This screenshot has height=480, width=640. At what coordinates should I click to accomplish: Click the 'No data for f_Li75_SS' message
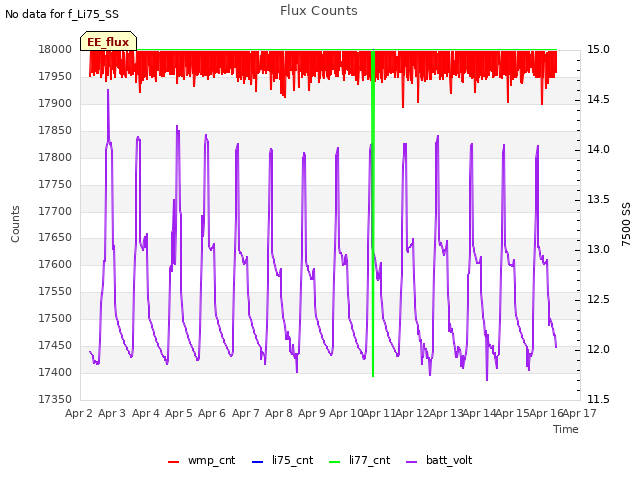[x=62, y=14]
